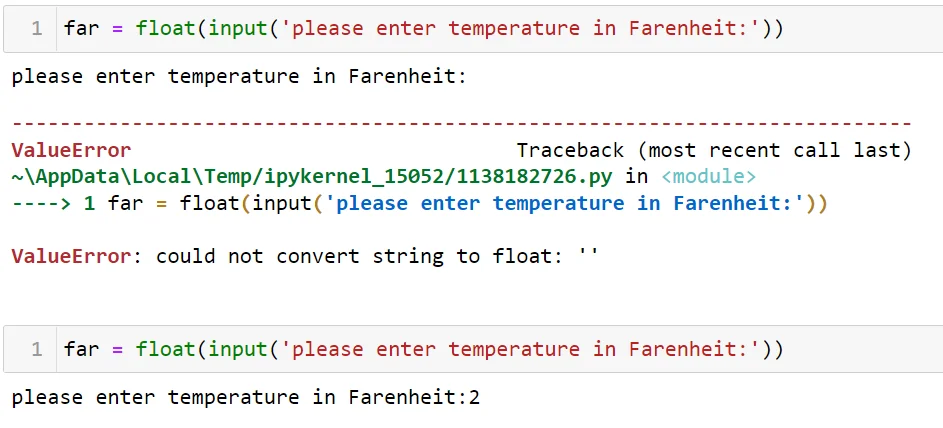Click the 'far' variable in first cell

(81, 28)
